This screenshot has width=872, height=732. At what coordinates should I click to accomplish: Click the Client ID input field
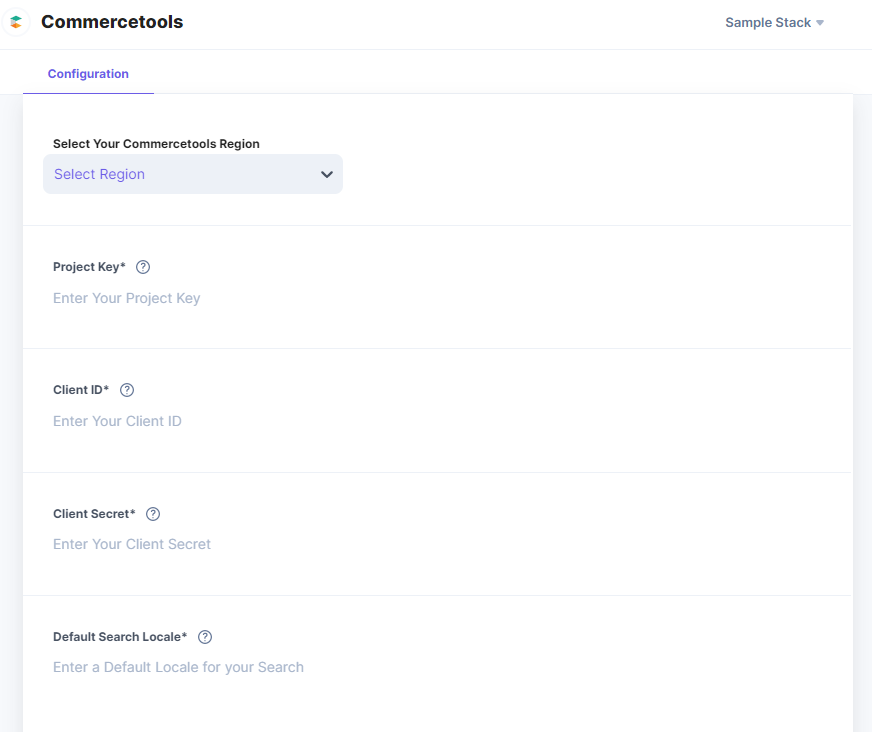(117, 421)
